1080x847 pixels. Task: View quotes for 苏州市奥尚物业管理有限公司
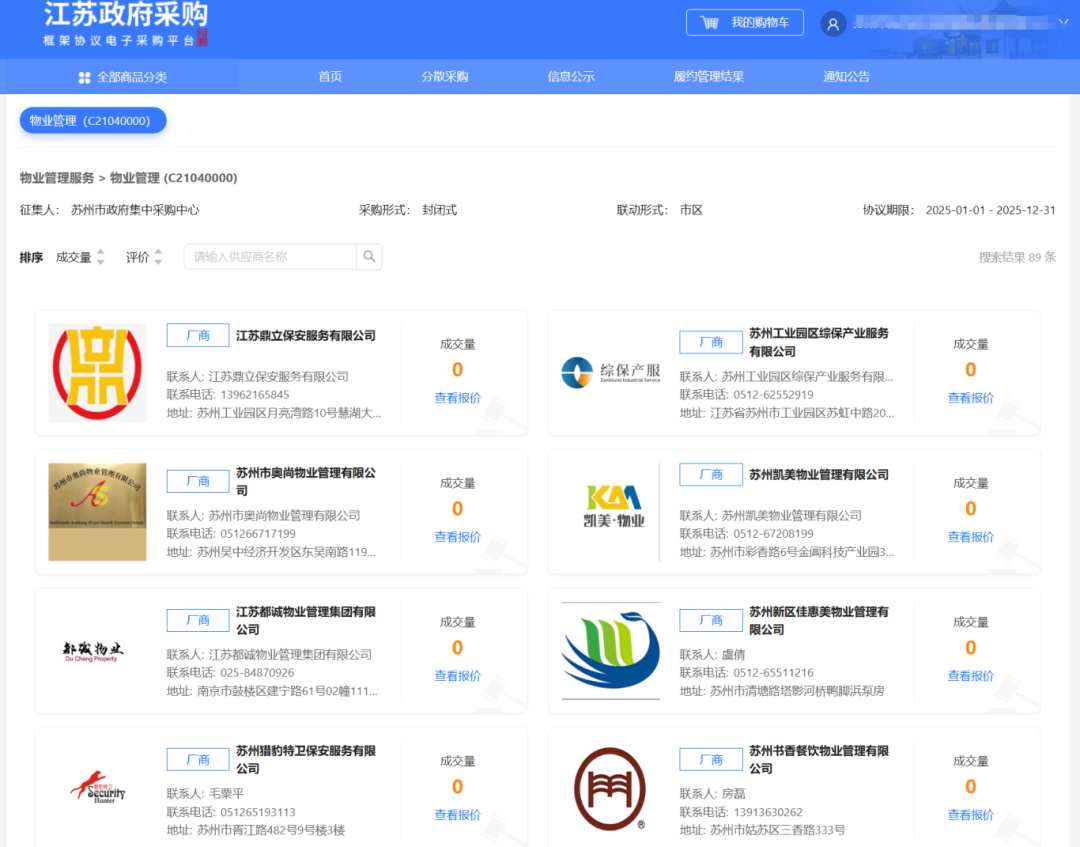pos(457,537)
